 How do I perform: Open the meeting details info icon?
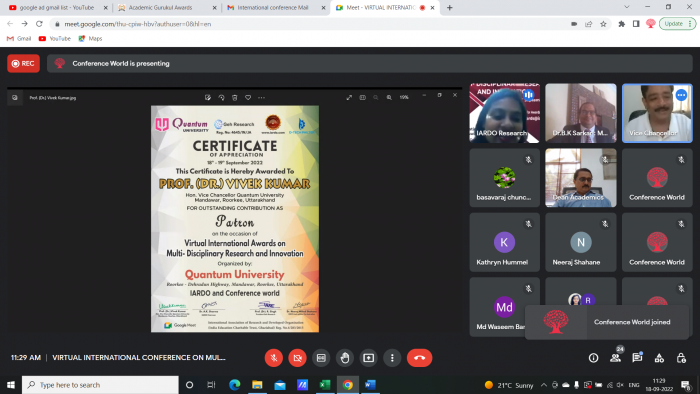point(593,358)
